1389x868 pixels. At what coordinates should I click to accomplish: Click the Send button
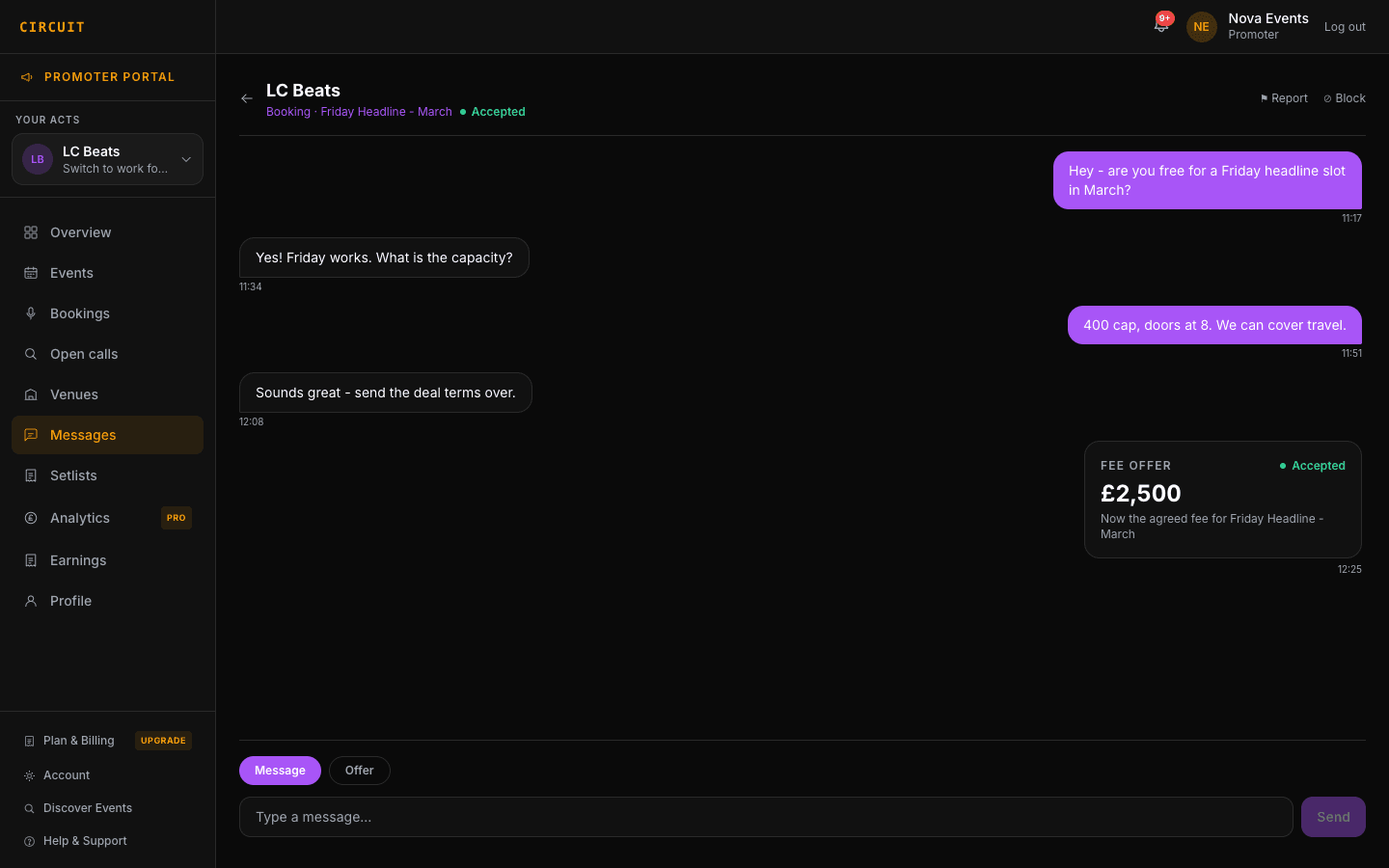point(1333,817)
